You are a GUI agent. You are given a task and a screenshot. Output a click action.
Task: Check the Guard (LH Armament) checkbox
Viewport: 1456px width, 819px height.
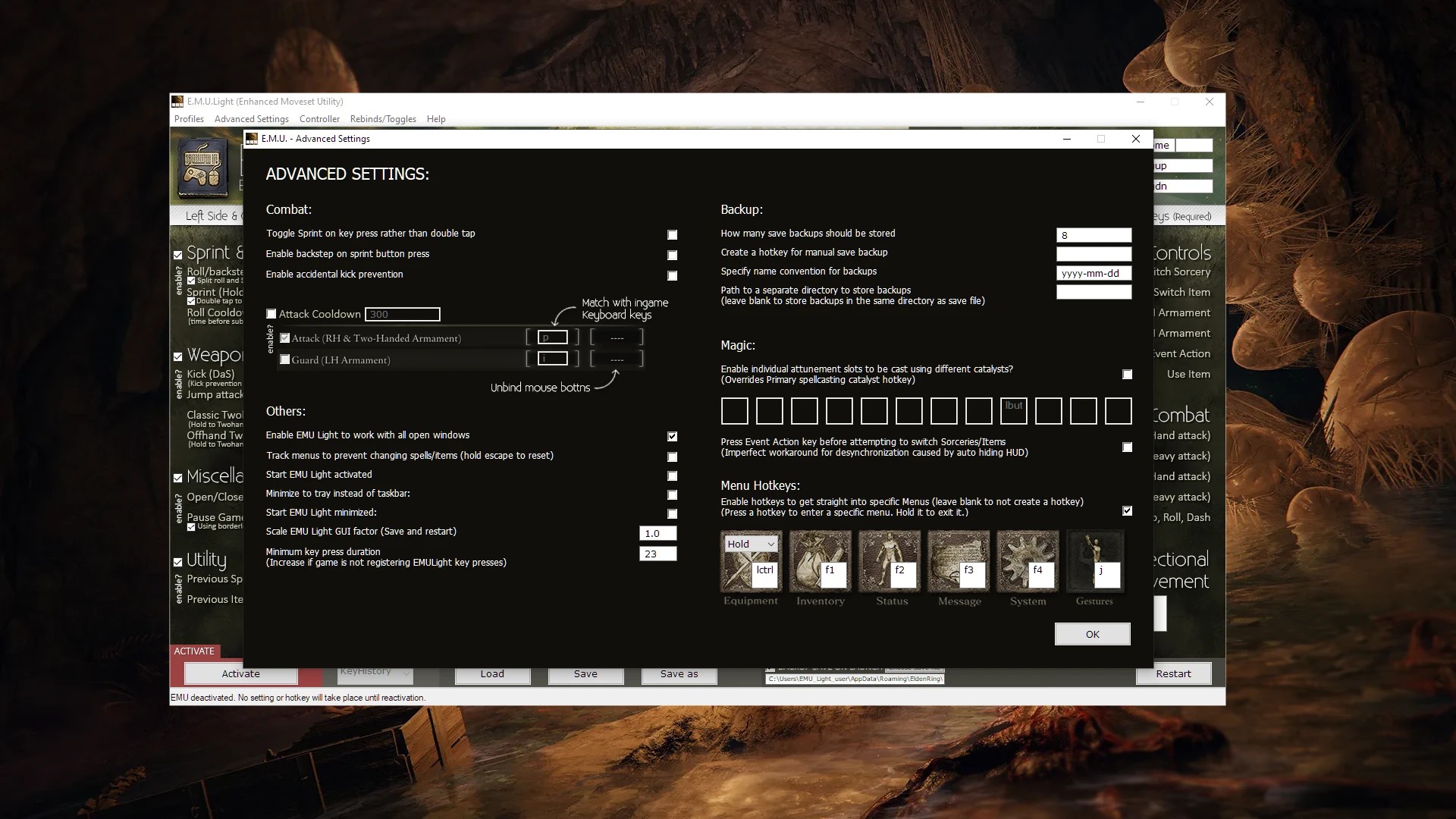tap(285, 359)
